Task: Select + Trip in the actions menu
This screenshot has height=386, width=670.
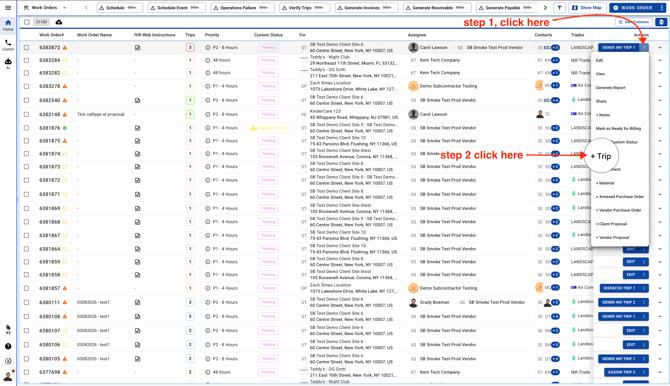Action: click(601, 156)
